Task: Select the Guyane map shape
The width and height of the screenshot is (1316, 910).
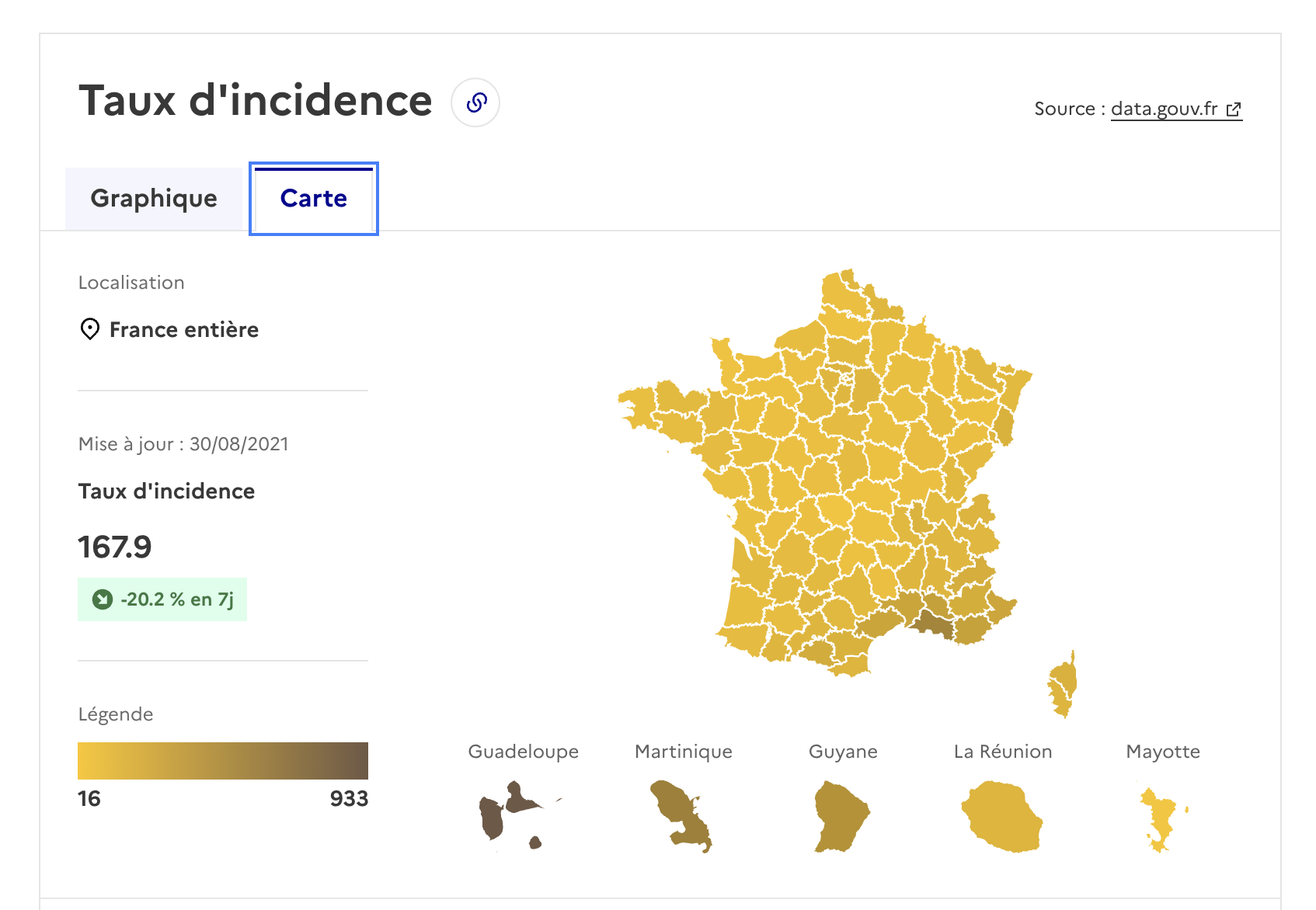Action: [841, 816]
